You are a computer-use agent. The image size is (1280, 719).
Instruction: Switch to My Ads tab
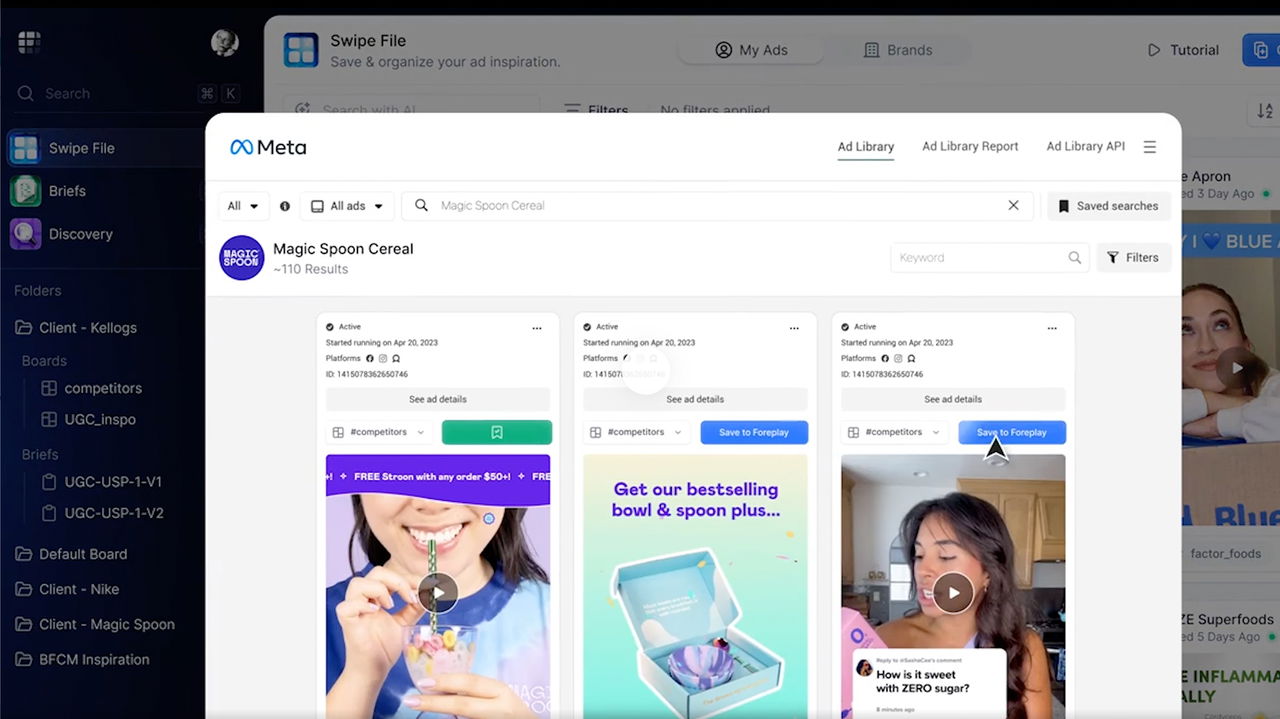[750, 50]
